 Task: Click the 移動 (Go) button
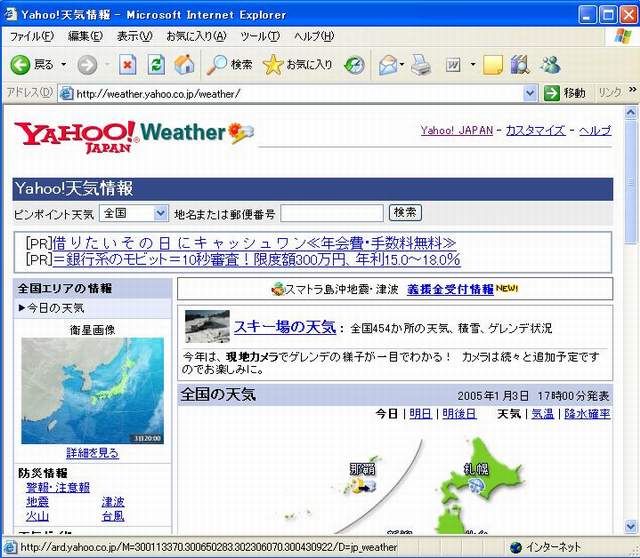566,93
